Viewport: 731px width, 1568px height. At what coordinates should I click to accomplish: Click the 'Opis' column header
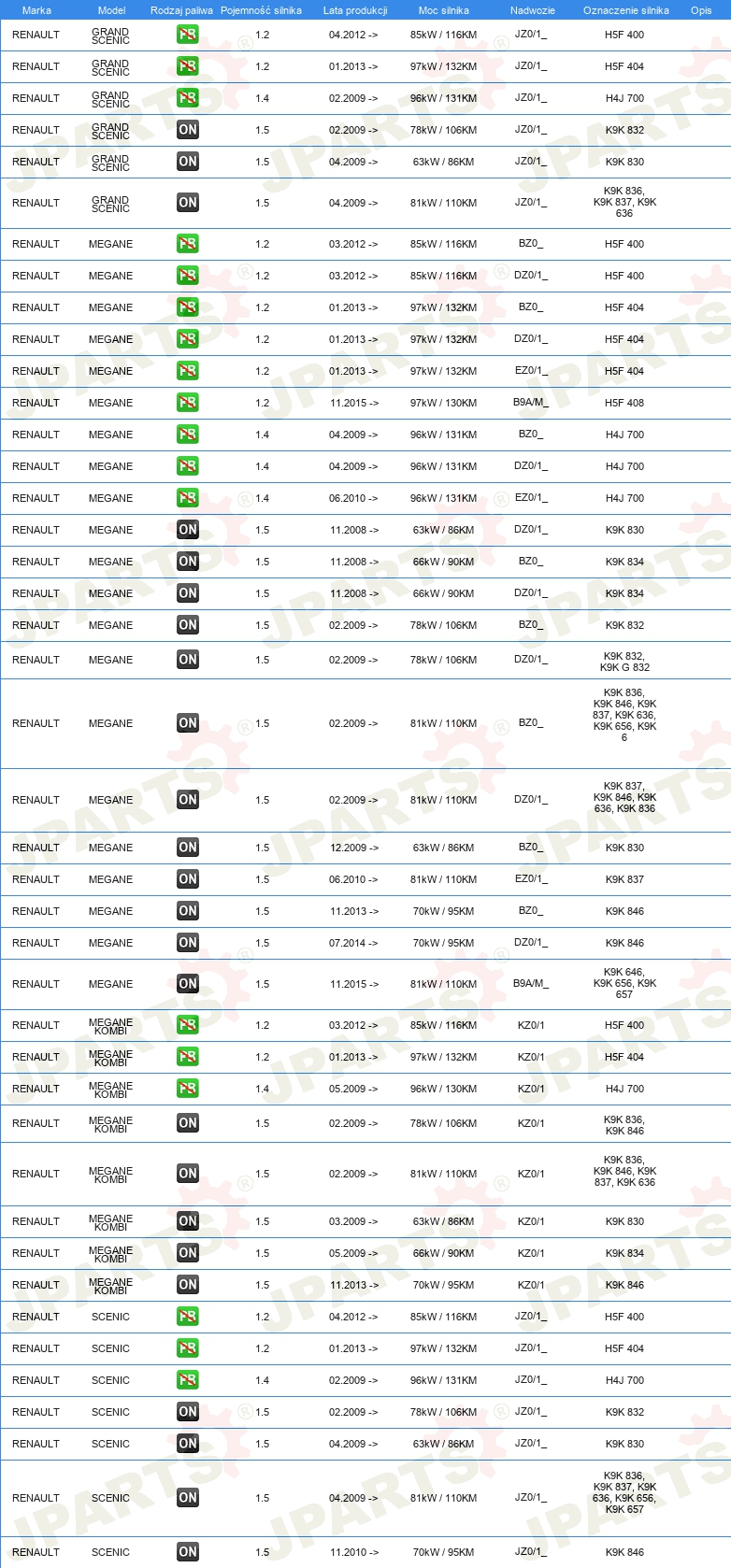pos(701,10)
